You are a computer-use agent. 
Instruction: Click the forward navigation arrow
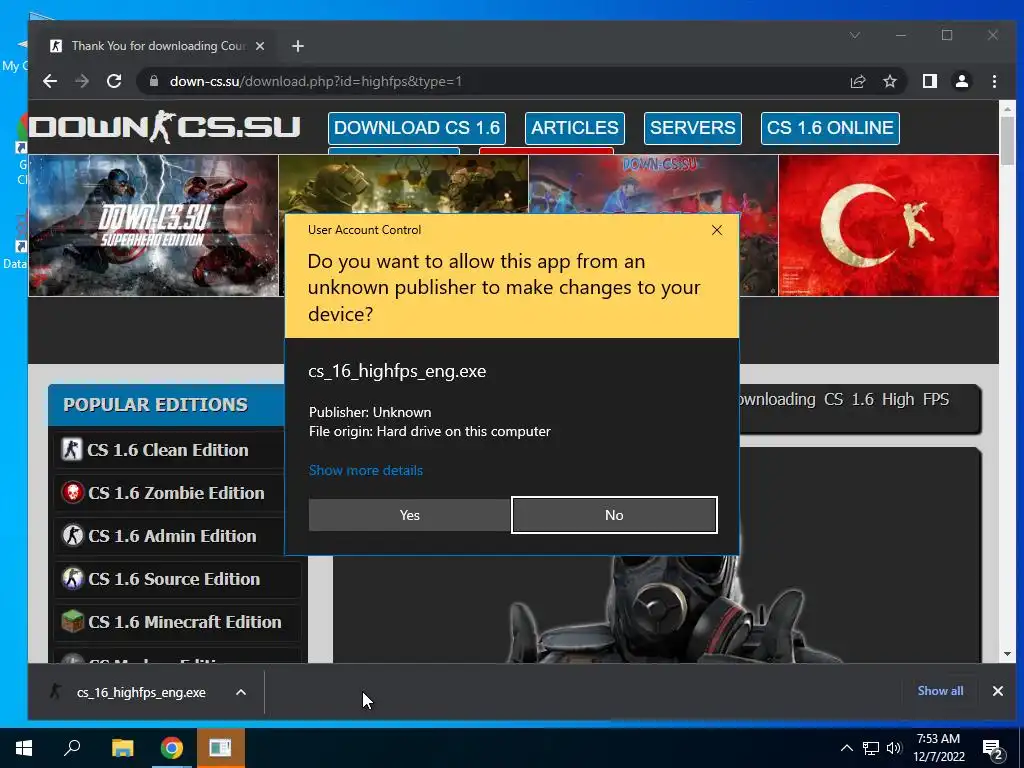(x=82, y=81)
